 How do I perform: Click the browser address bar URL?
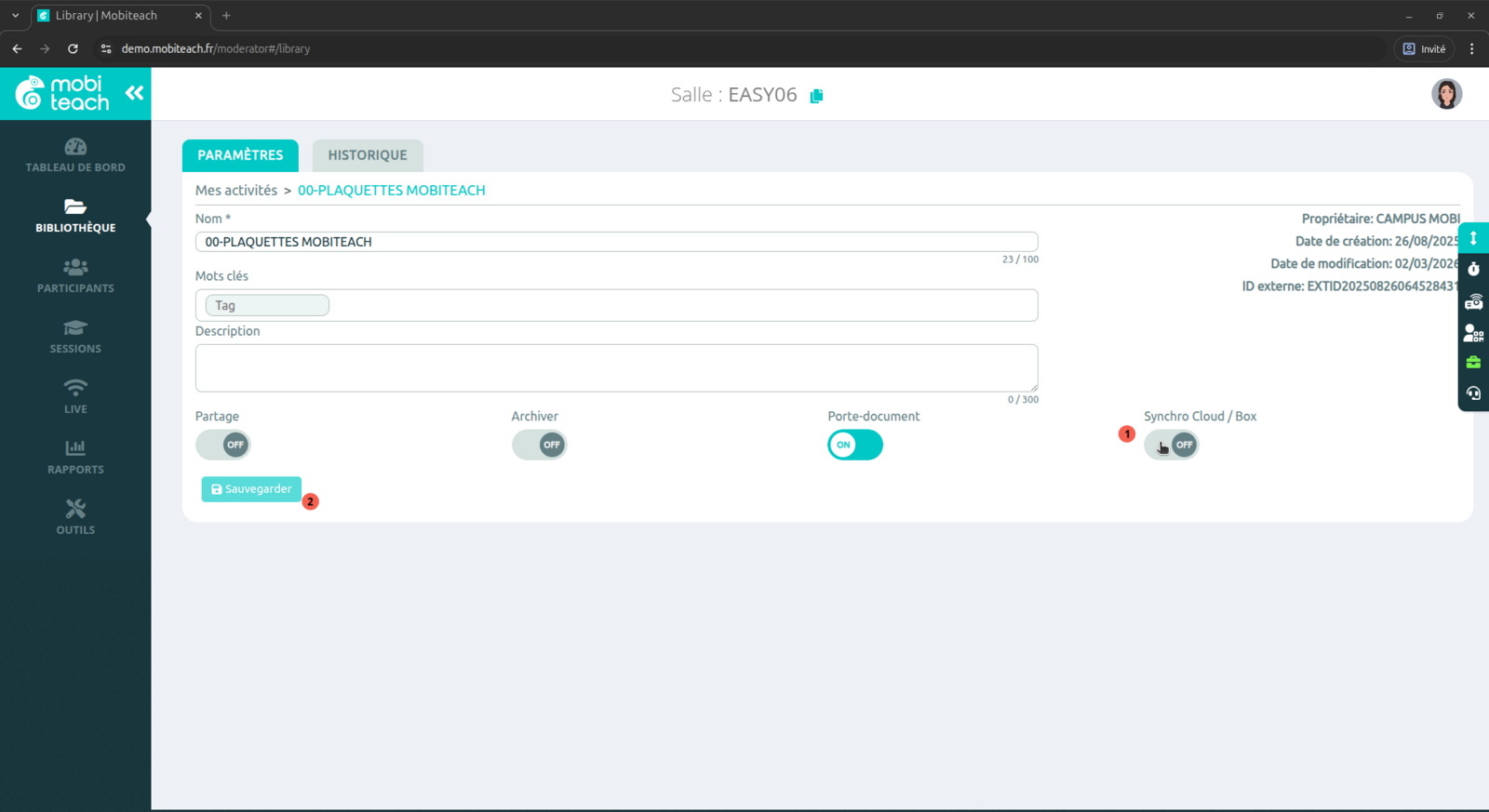(216, 48)
